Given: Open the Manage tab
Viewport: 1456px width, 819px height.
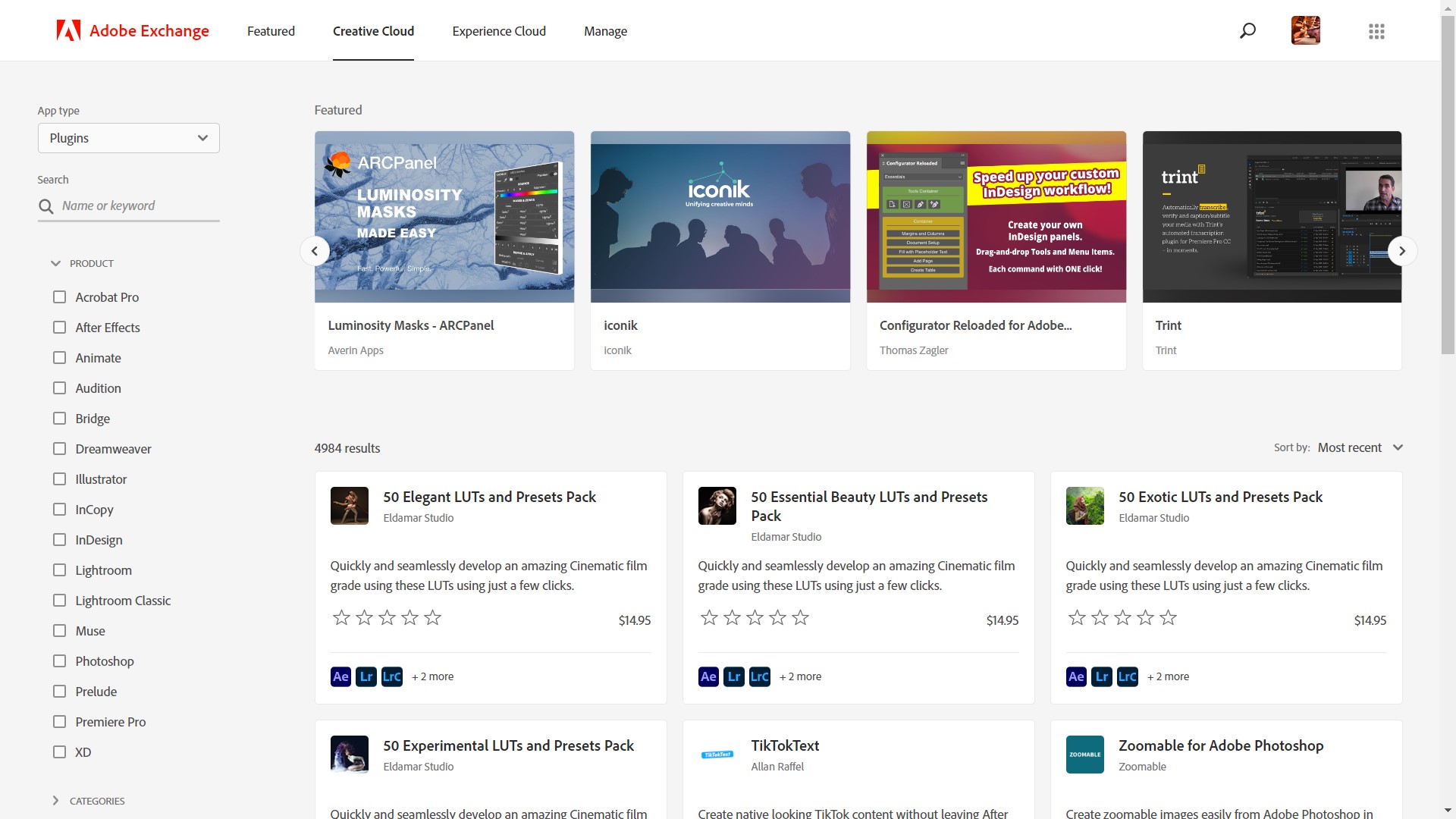Looking at the screenshot, I should click(605, 31).
